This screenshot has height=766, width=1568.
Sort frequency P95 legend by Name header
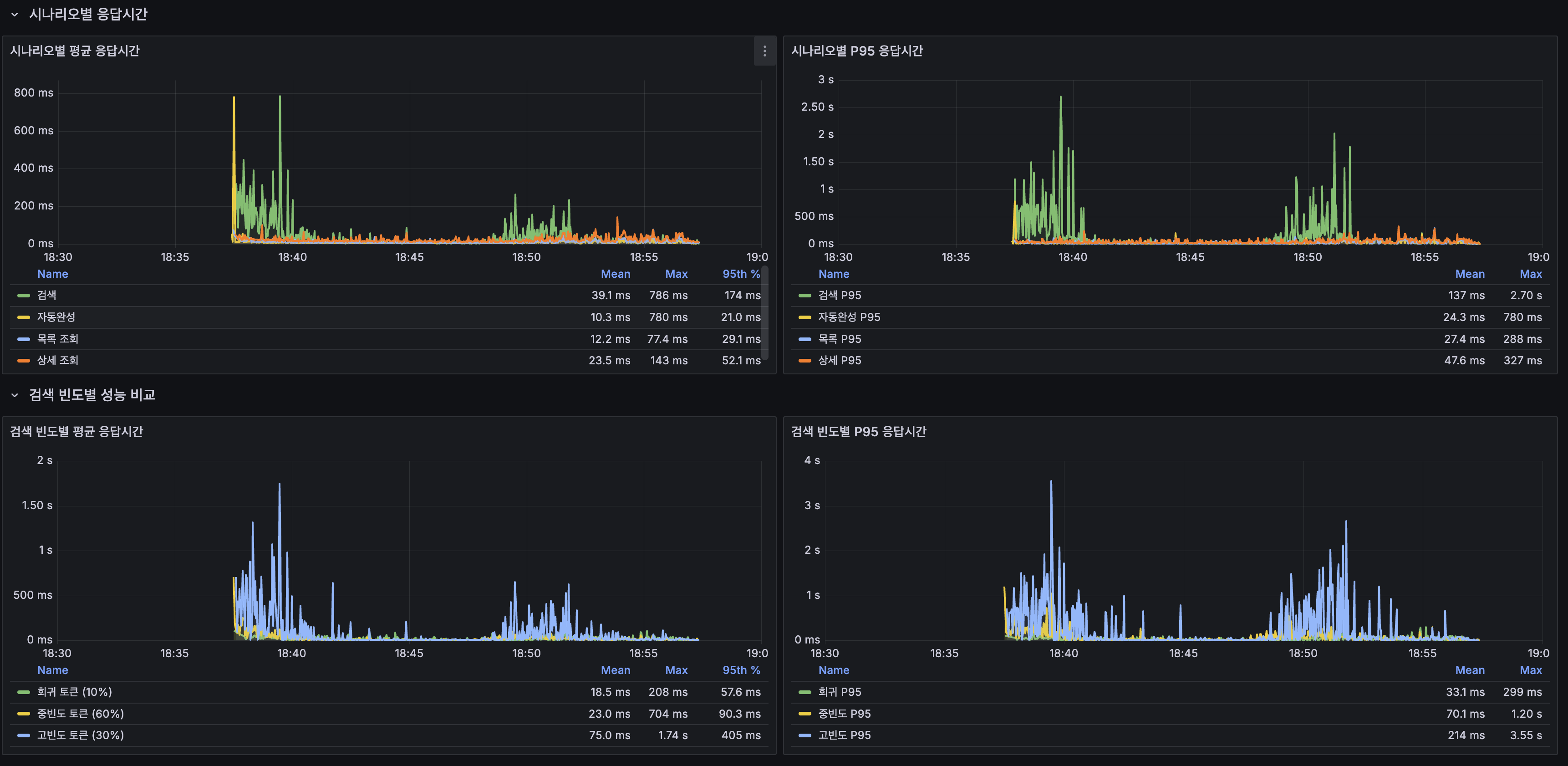click(x=833, y=670)
